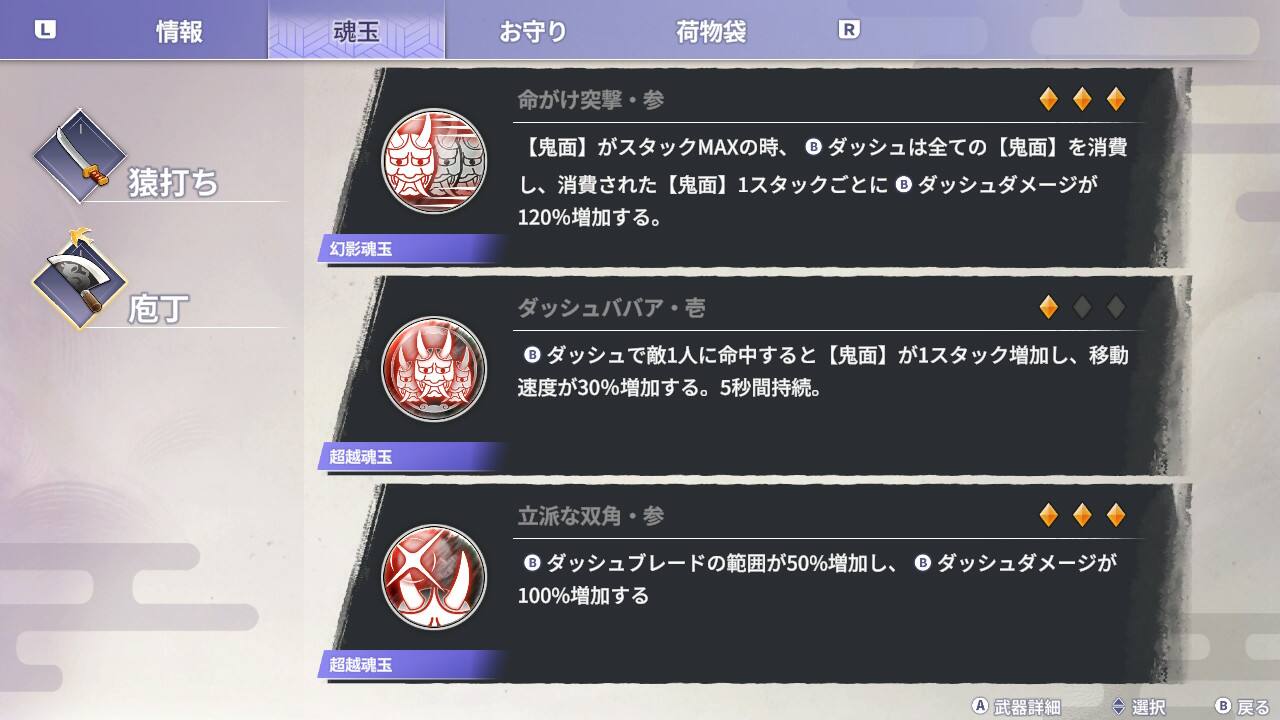Image resolution: width=1280 pixels, height=720 pixels.
Task: Click the 武器詳細 button label
Action: (1028, 707)
